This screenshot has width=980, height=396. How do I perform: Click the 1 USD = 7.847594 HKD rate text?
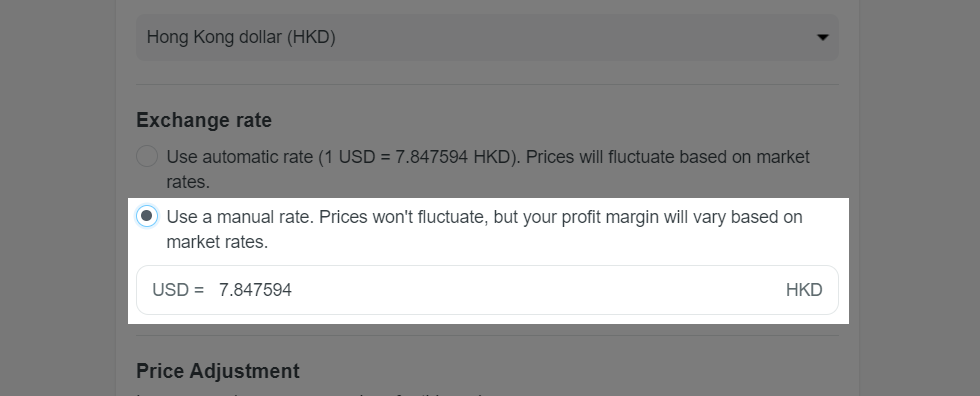418,157
